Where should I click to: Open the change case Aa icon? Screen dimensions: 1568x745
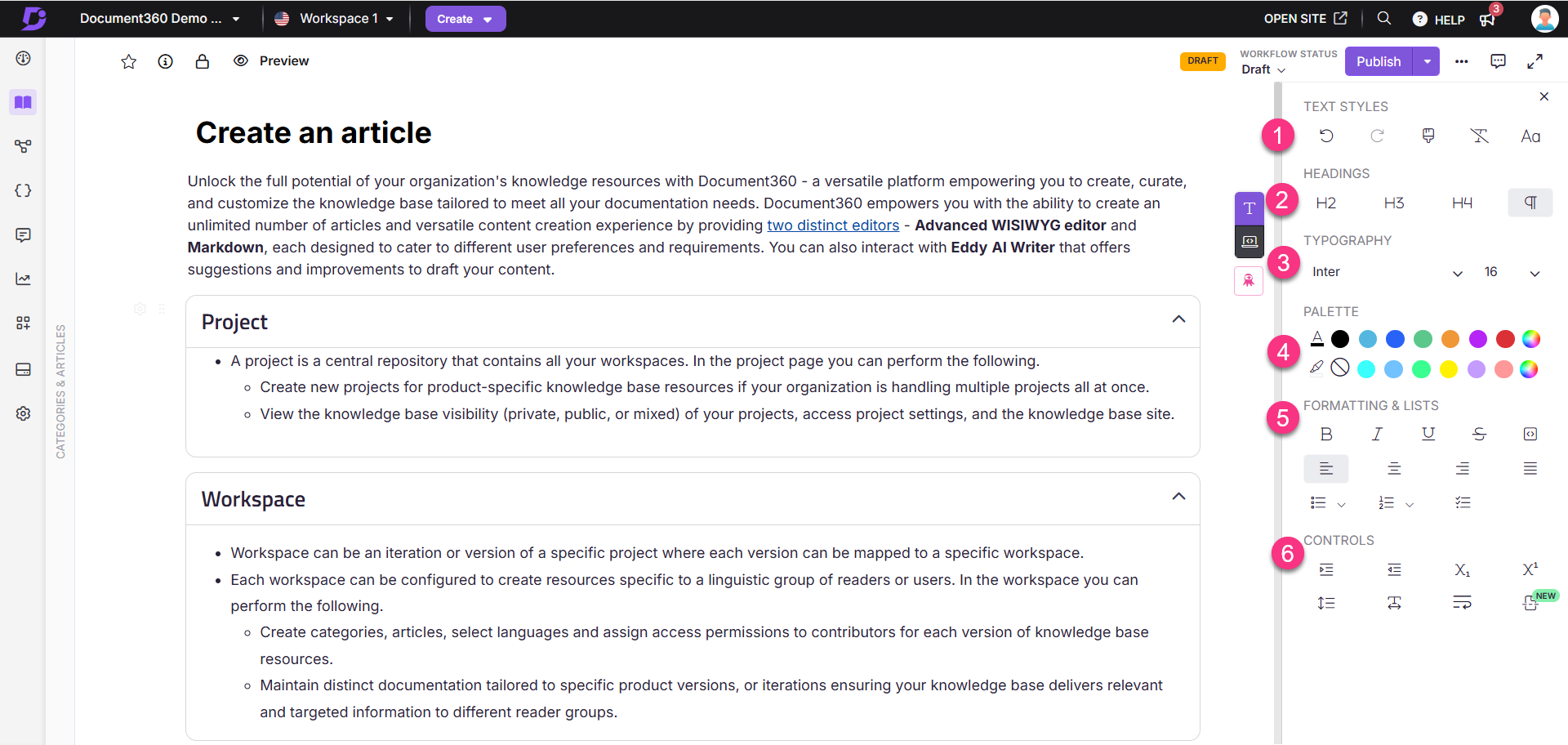coord(1530,136)
